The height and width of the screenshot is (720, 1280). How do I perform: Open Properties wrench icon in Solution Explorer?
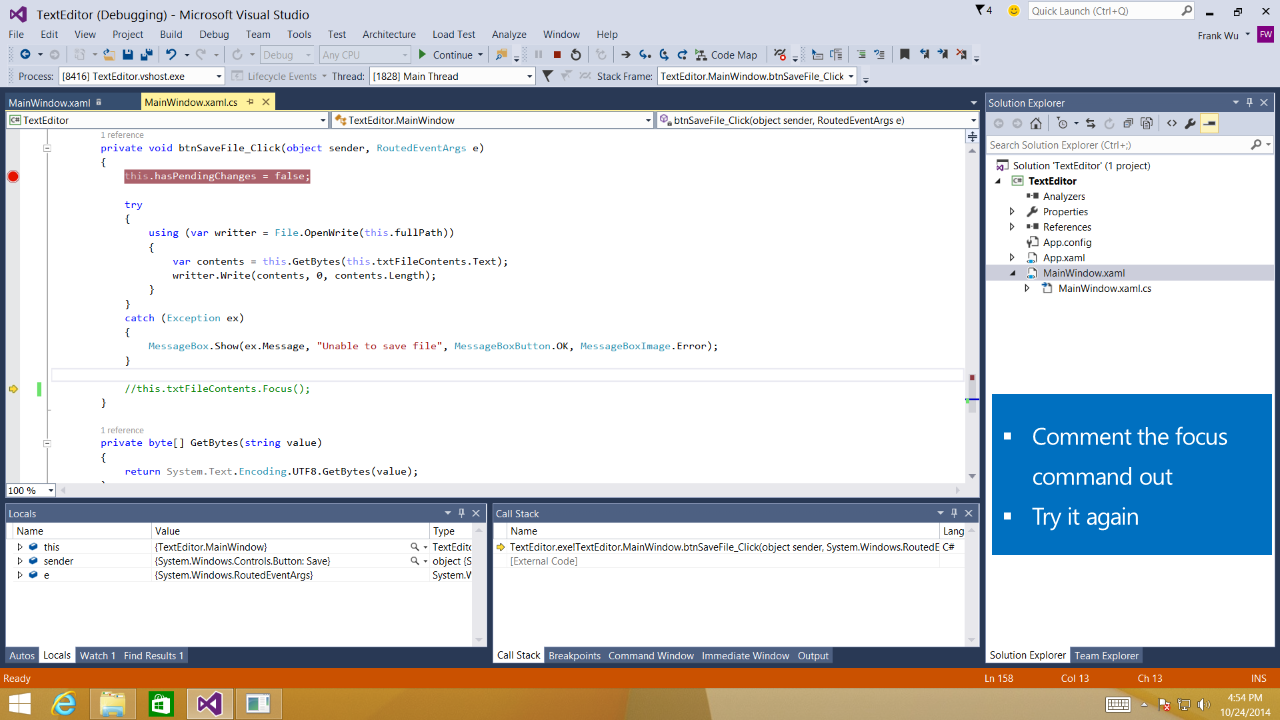pos(1190,124)
